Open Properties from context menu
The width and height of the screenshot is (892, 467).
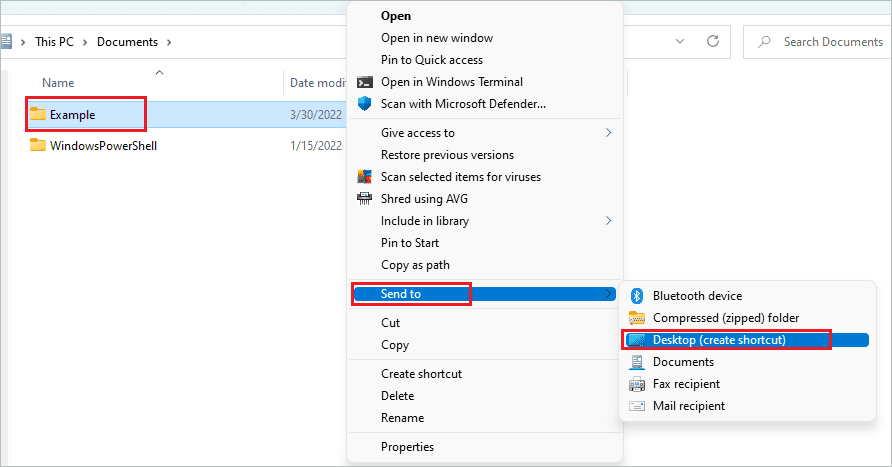point(407,447)
